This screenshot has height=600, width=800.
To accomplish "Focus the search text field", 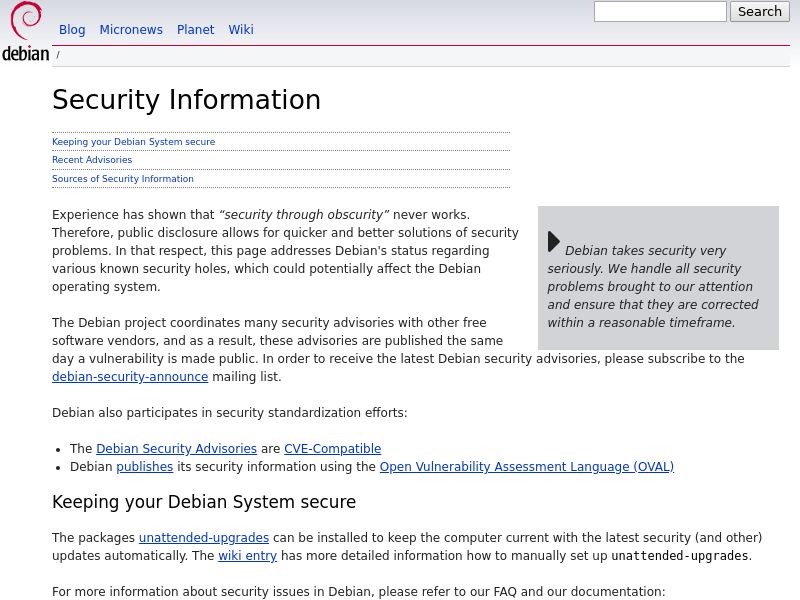I will click(660, 12).
